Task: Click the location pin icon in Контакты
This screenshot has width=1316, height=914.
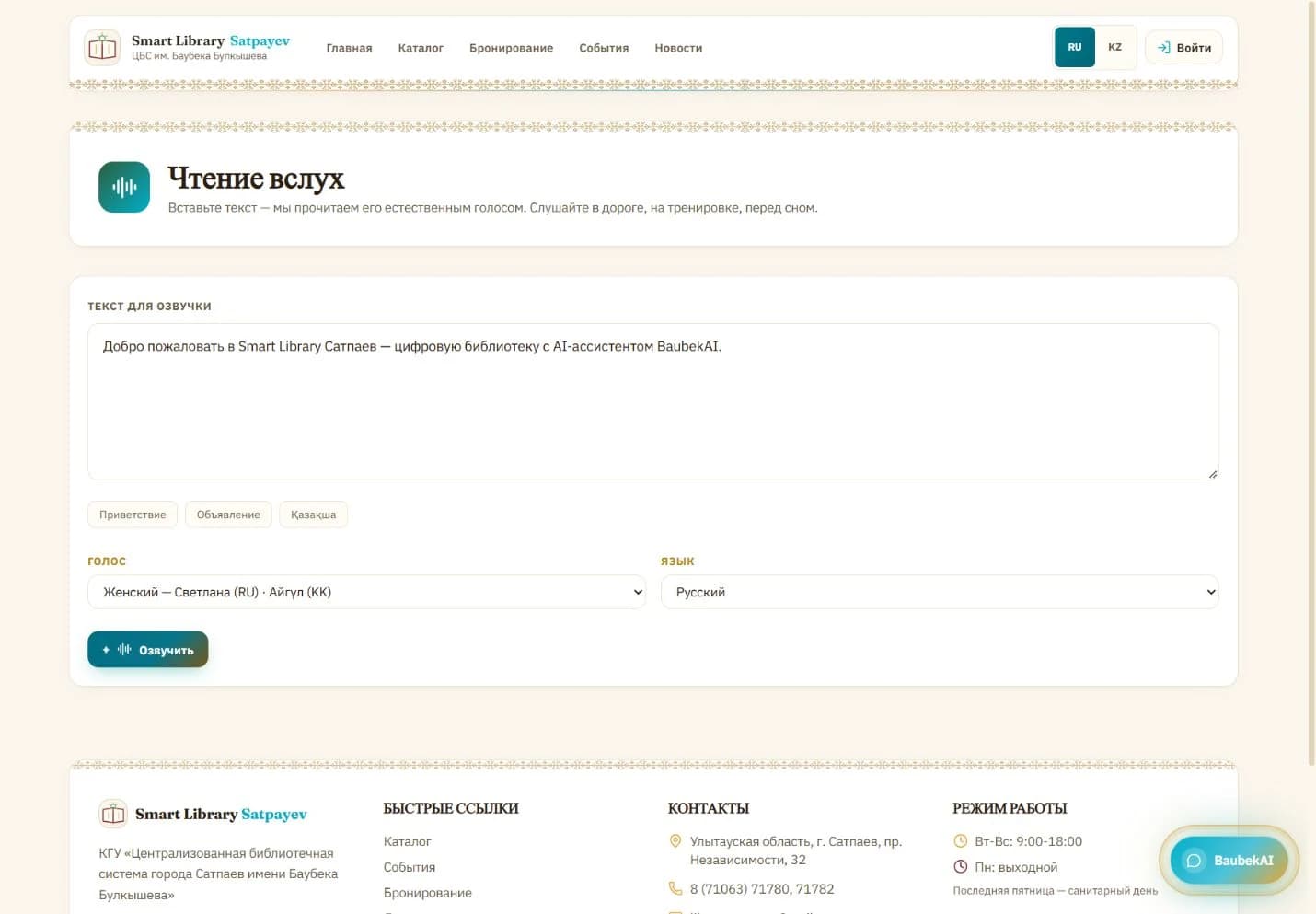Action: tap(675, 841)
